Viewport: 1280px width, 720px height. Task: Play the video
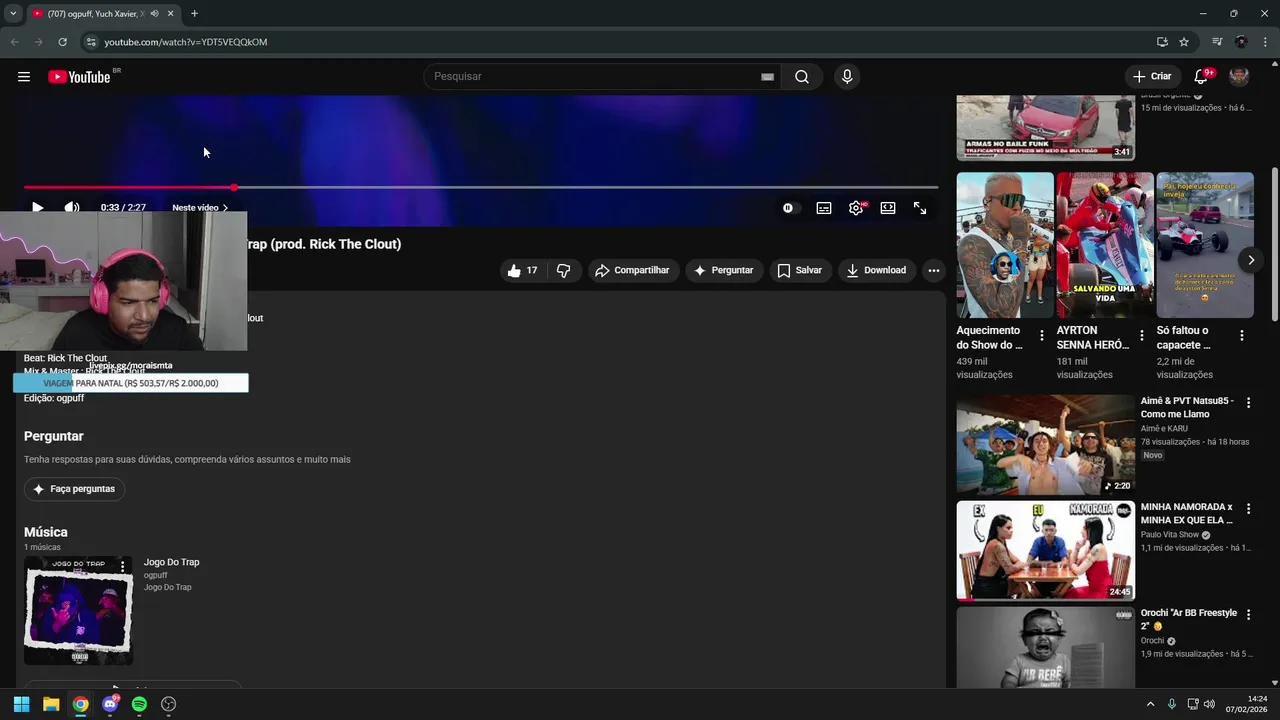tap(37, 208)
